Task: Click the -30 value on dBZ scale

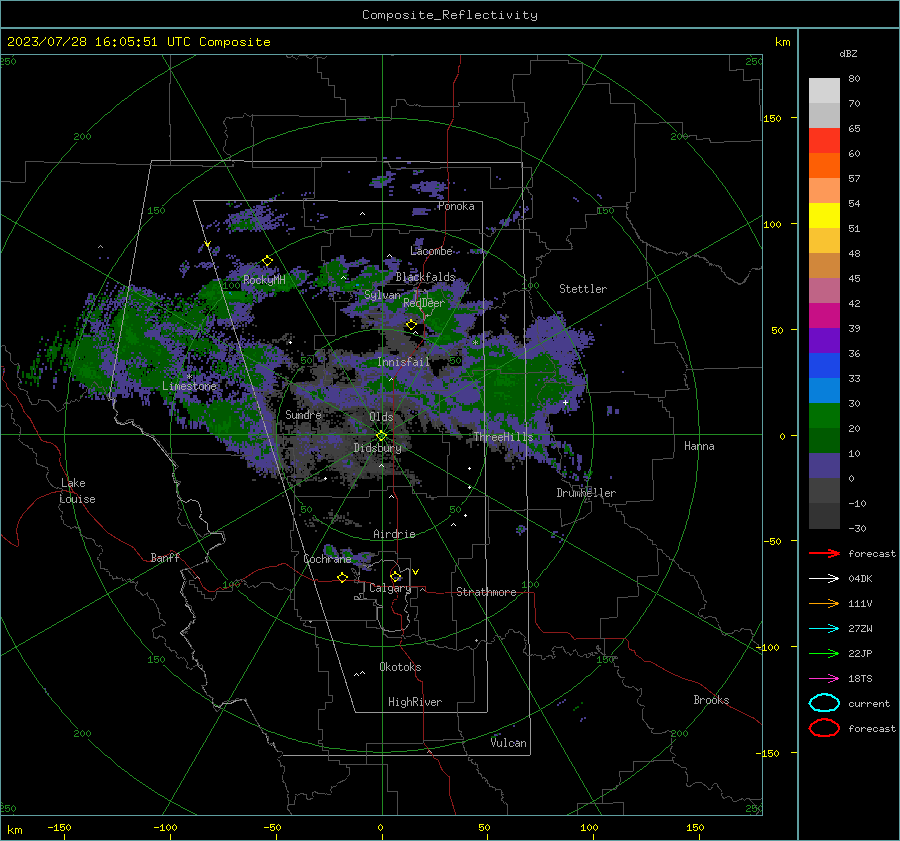Action: [857, 528]
